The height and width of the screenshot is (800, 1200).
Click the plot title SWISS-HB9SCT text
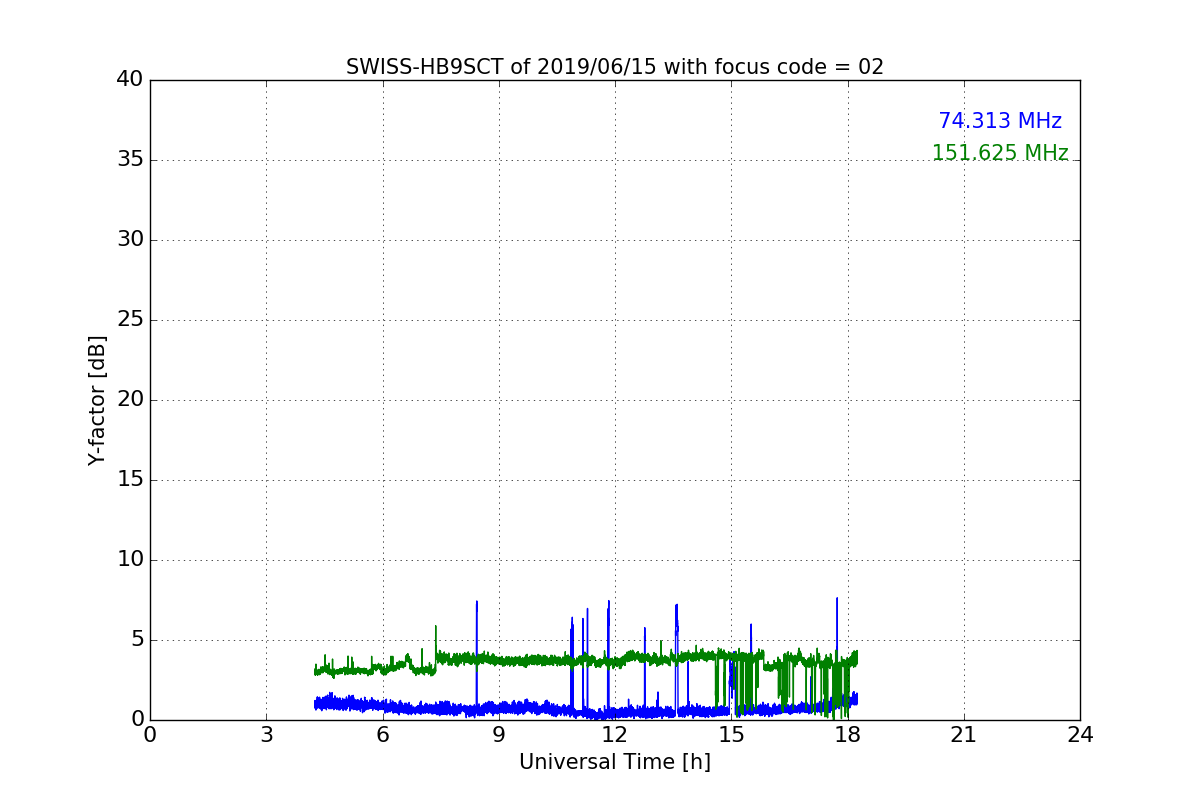tap(614, 67)
